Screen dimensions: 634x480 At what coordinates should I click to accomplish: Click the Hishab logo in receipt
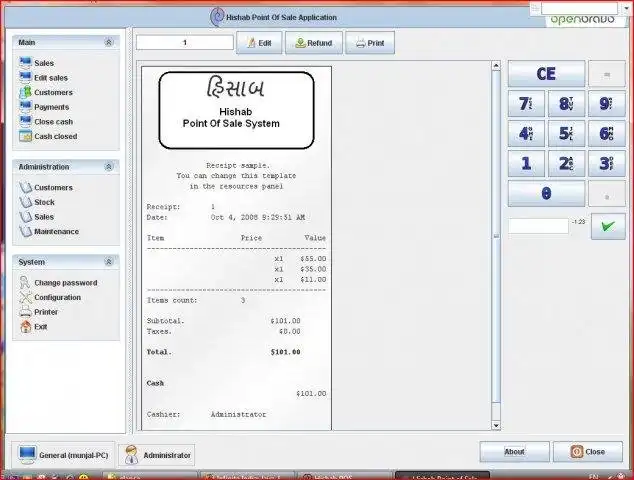click(x=237, y=110)
